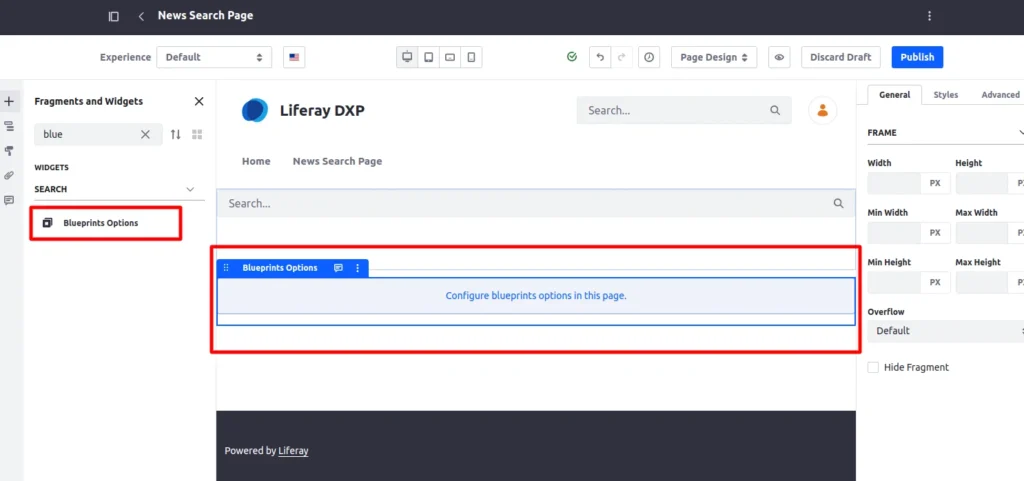Toggle the product menu sidebar icon

pyautogui.click(x=114, y=16)
